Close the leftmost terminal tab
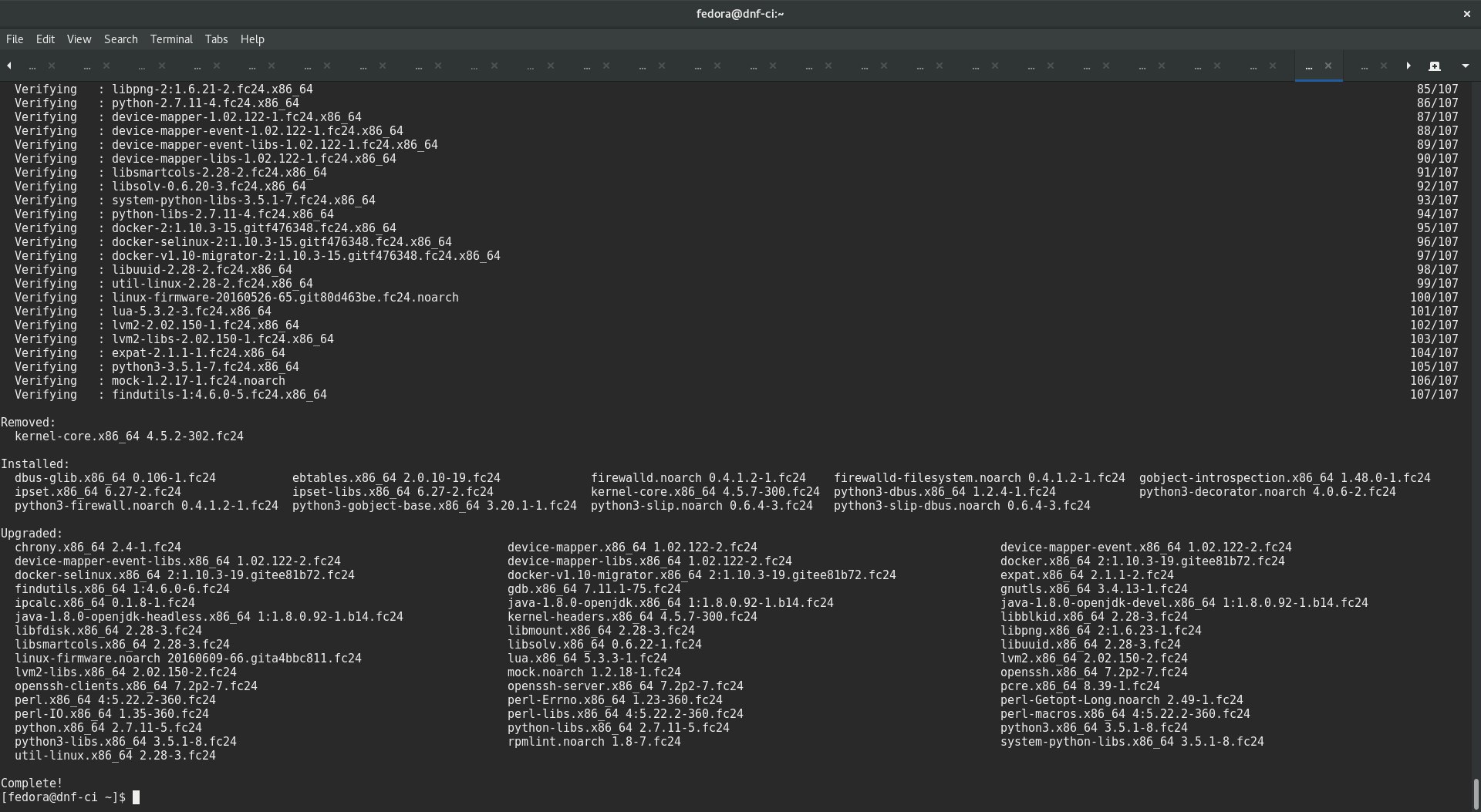 tap(52, 66)
